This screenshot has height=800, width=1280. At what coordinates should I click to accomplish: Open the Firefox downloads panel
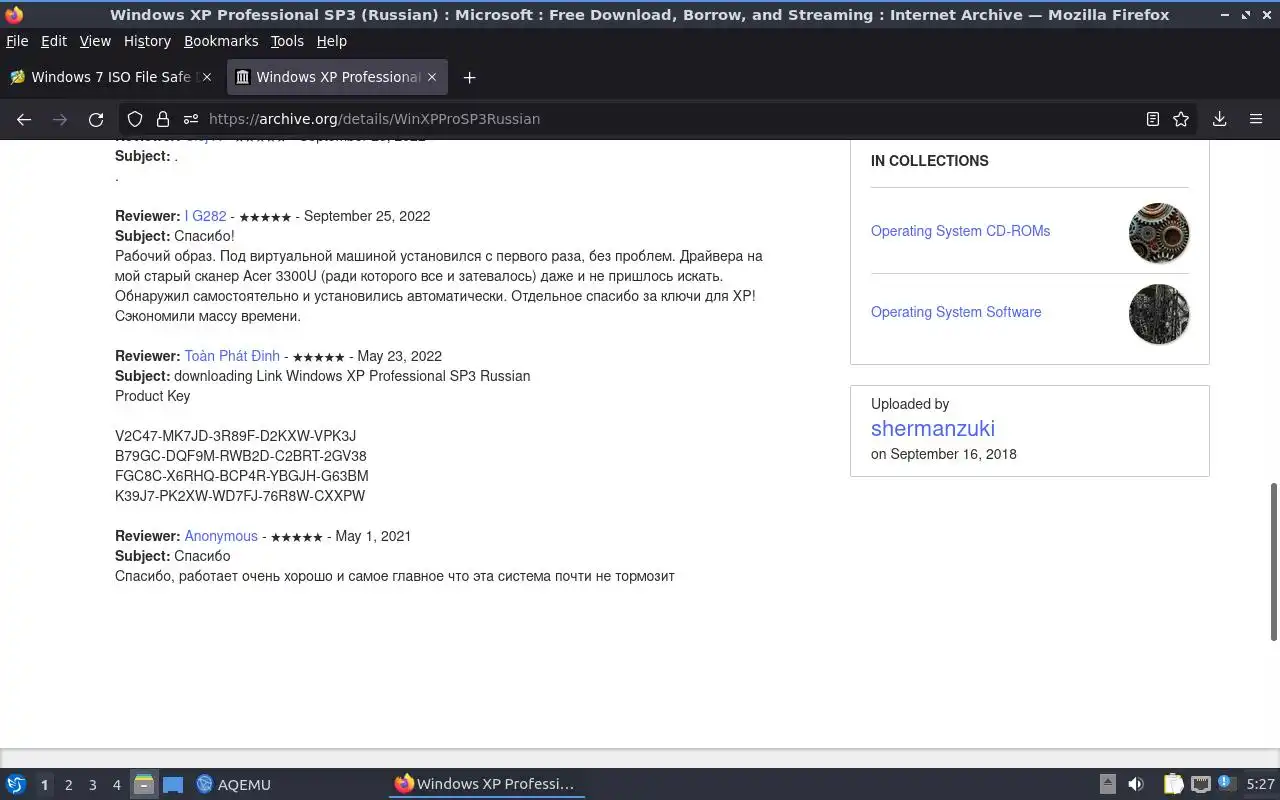(x=1220, y=119)
